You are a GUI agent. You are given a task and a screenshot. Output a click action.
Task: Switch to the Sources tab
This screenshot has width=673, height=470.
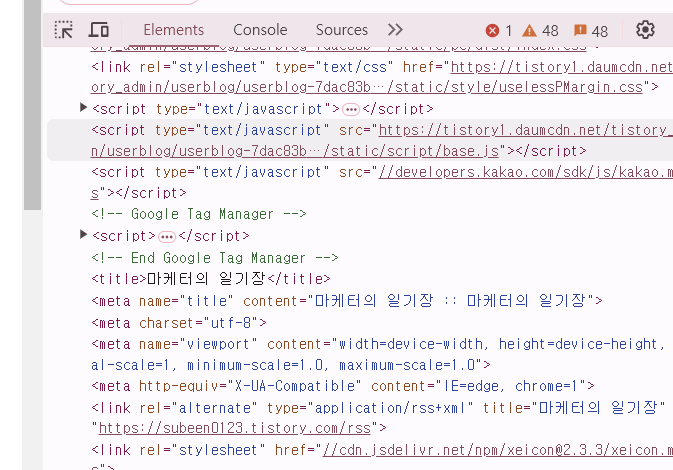click(342, 30)
